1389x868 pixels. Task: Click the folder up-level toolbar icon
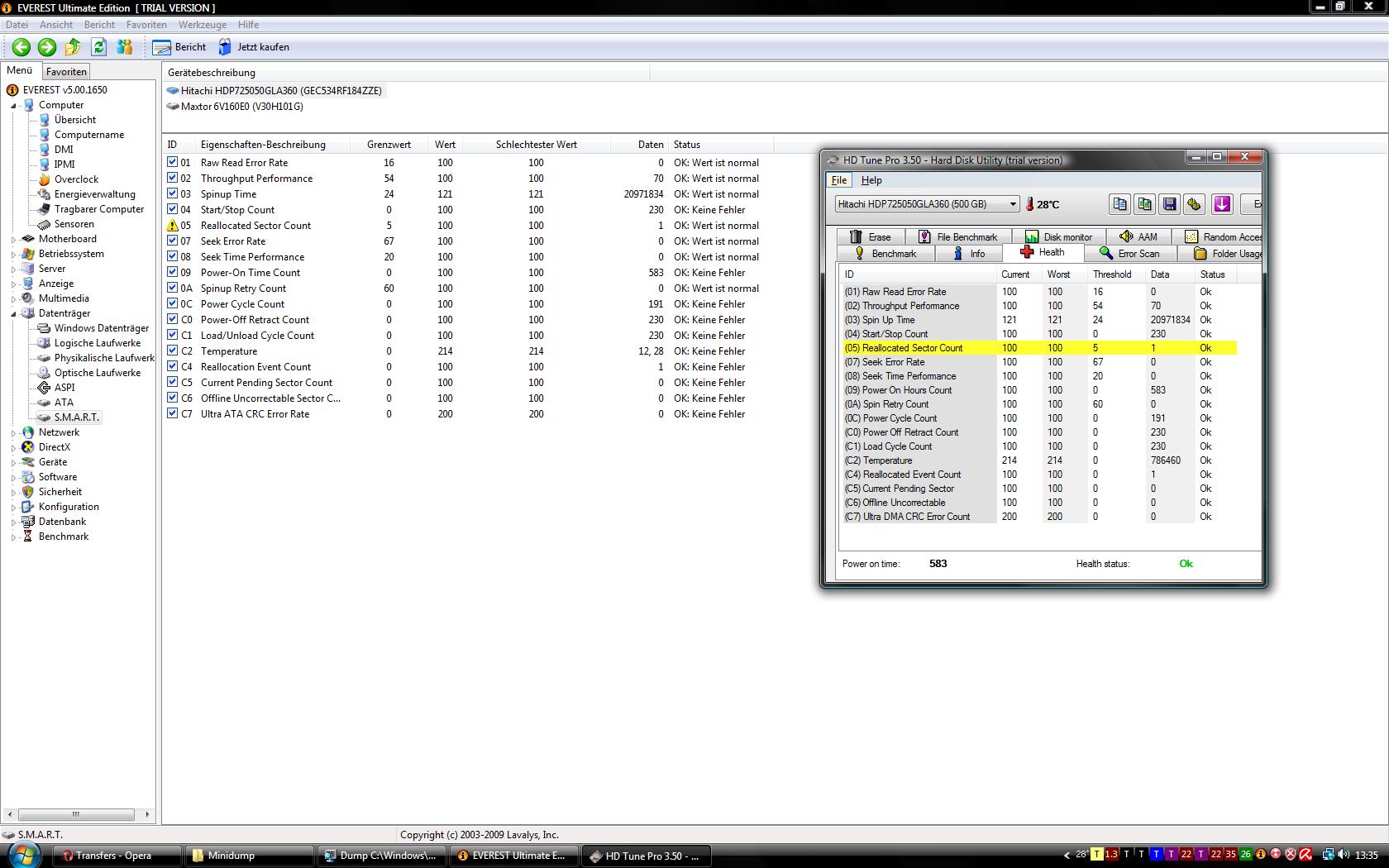point(73,47)
